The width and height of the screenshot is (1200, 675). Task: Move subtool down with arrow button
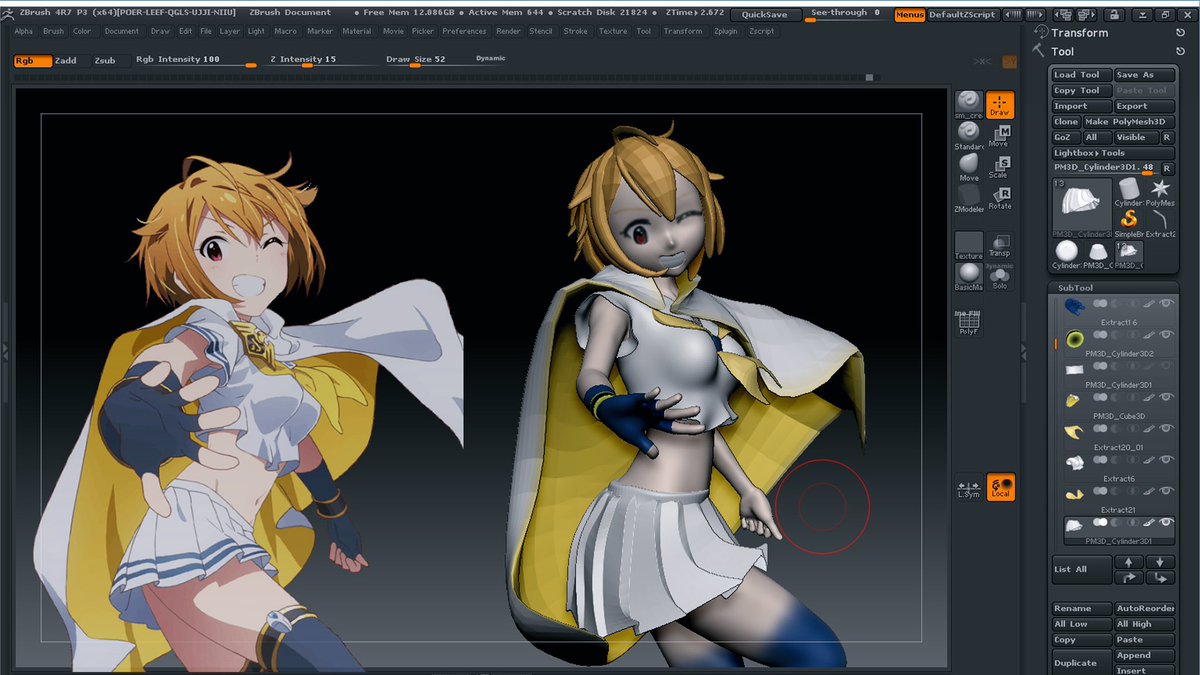pyautogui.click(x=1161, y=562)
